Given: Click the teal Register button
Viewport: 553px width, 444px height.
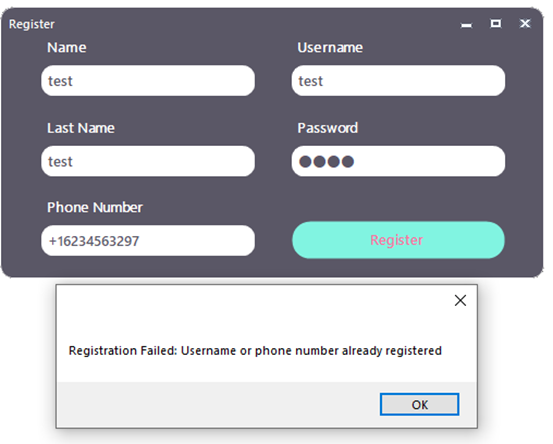Looking at the screenshot, I should 398,240.
